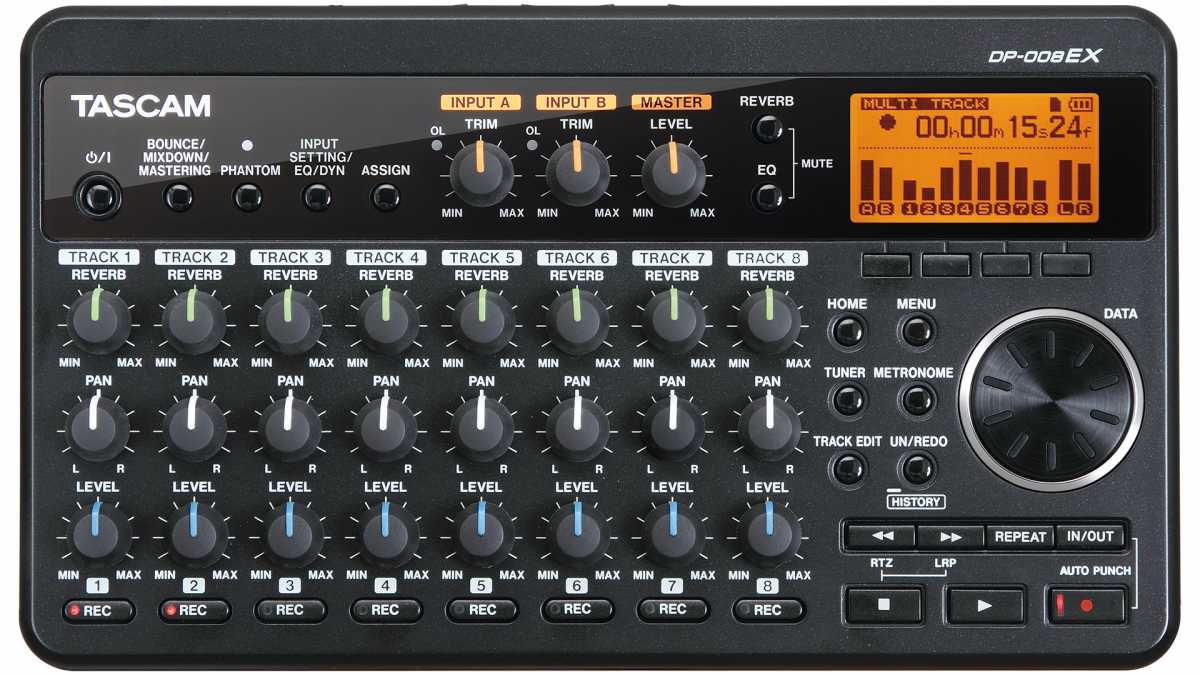Click the play transport button
1200x675 pixels.
coord(986,605)
